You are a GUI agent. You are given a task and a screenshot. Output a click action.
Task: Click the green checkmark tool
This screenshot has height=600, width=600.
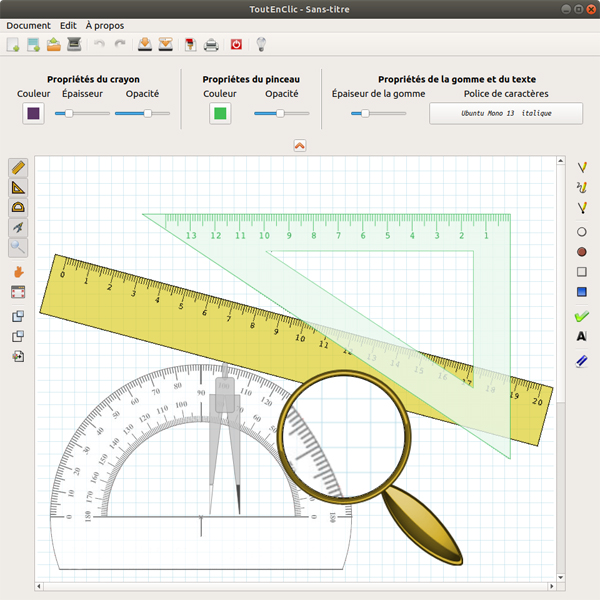coord(582,316)
